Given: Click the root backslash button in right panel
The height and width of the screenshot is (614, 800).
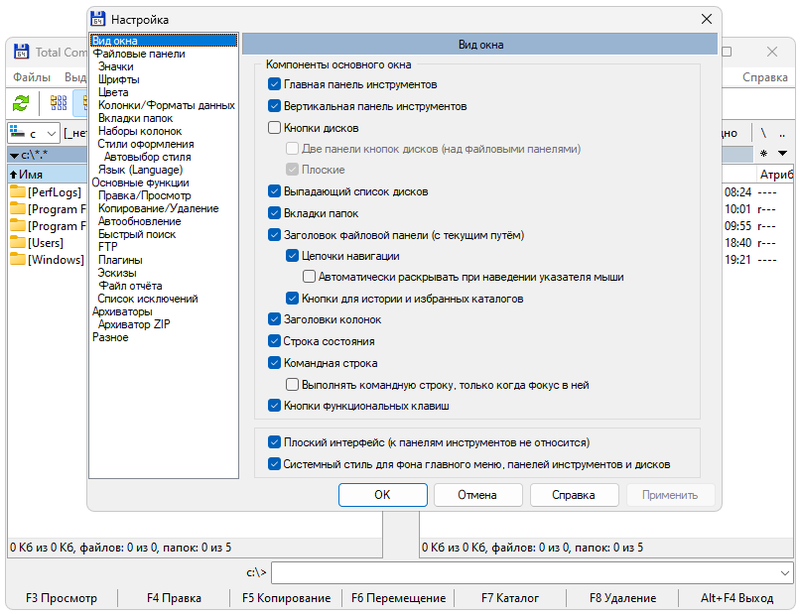Looking at the screenshot, I should [x=763, y=133].
